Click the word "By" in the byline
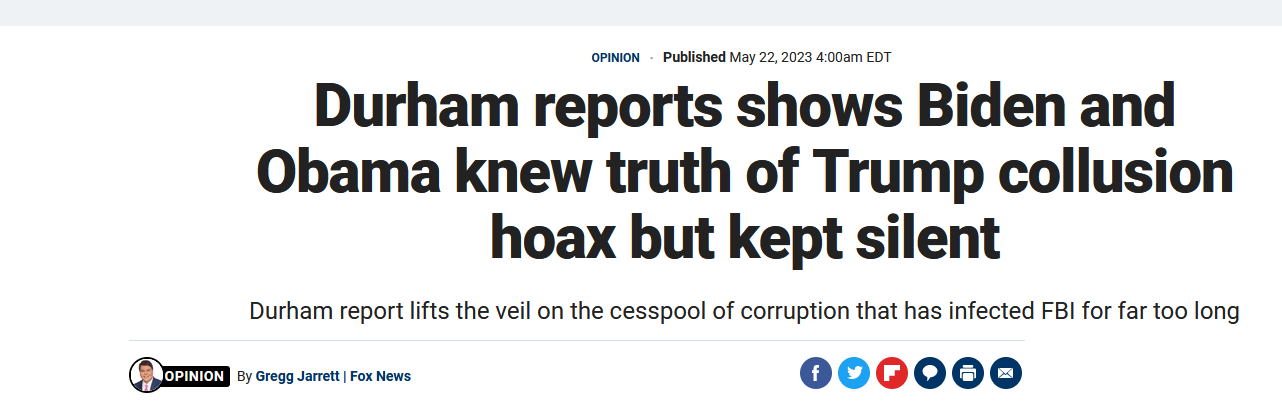This screenshot has width=1282, height=408. coord(244,376)
